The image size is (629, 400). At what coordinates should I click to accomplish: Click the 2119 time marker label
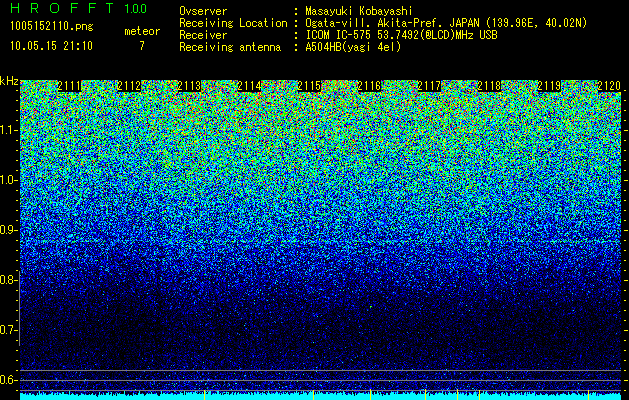pos(549,86)
